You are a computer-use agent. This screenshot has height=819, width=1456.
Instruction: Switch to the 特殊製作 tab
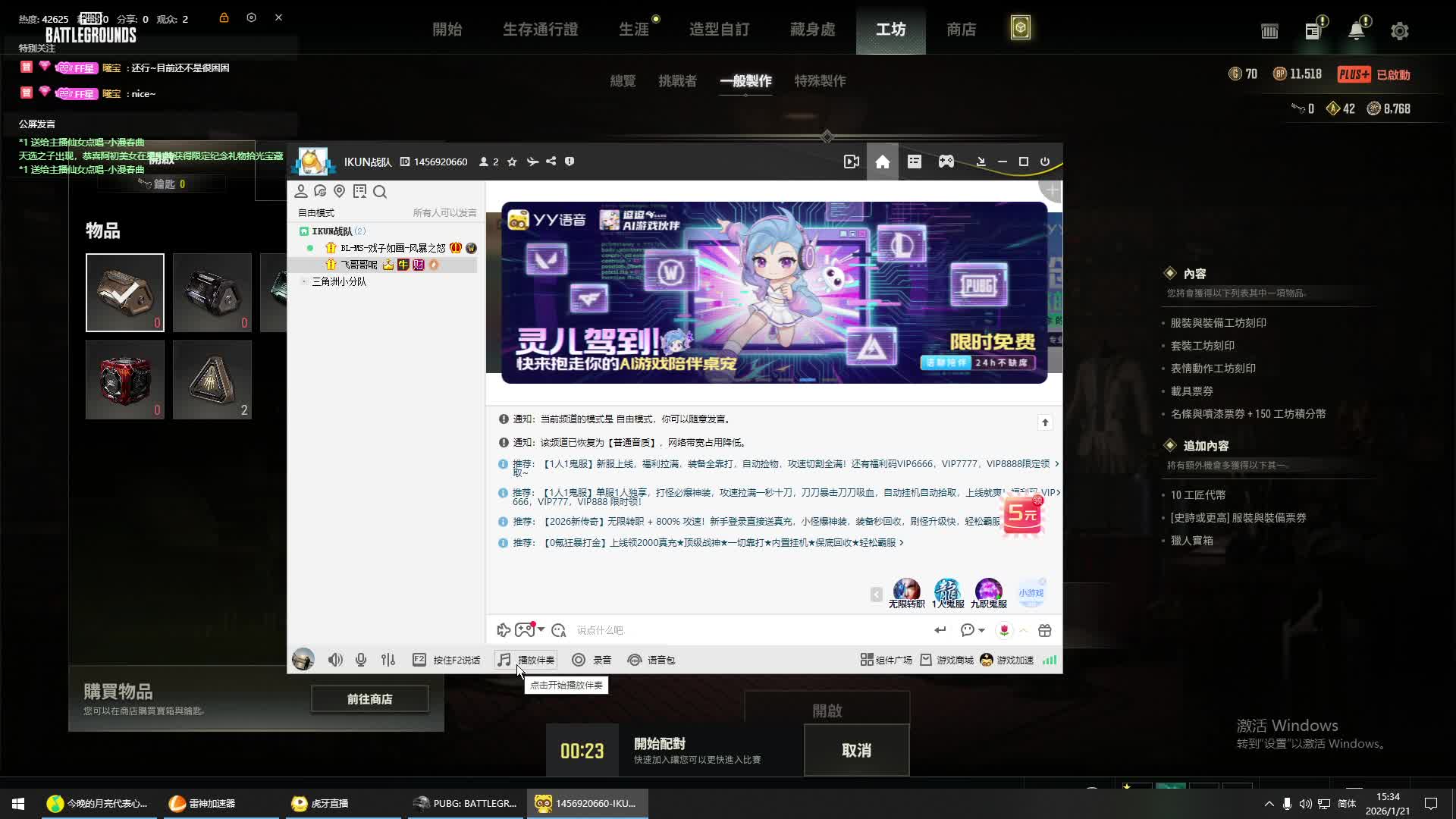tap(820, 80)
